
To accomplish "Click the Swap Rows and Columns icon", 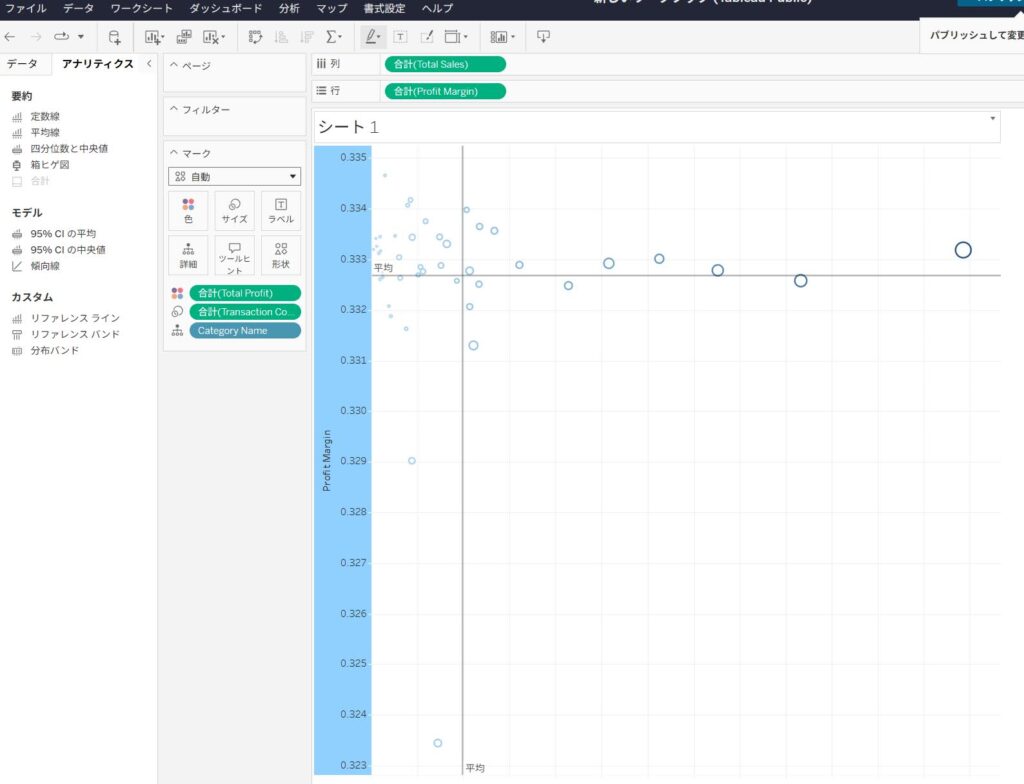I will 255,37.
